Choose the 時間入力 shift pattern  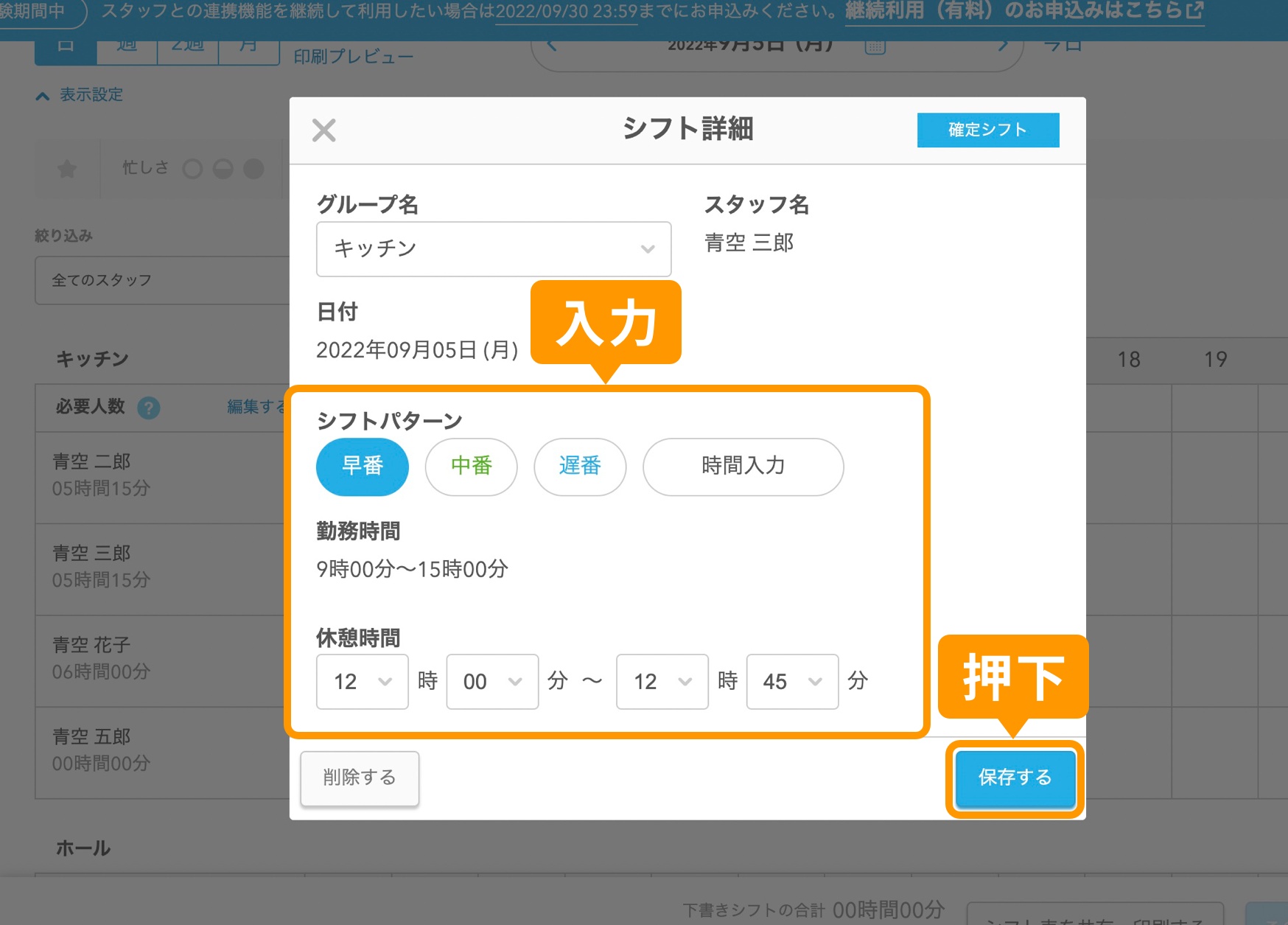point(742,466)
